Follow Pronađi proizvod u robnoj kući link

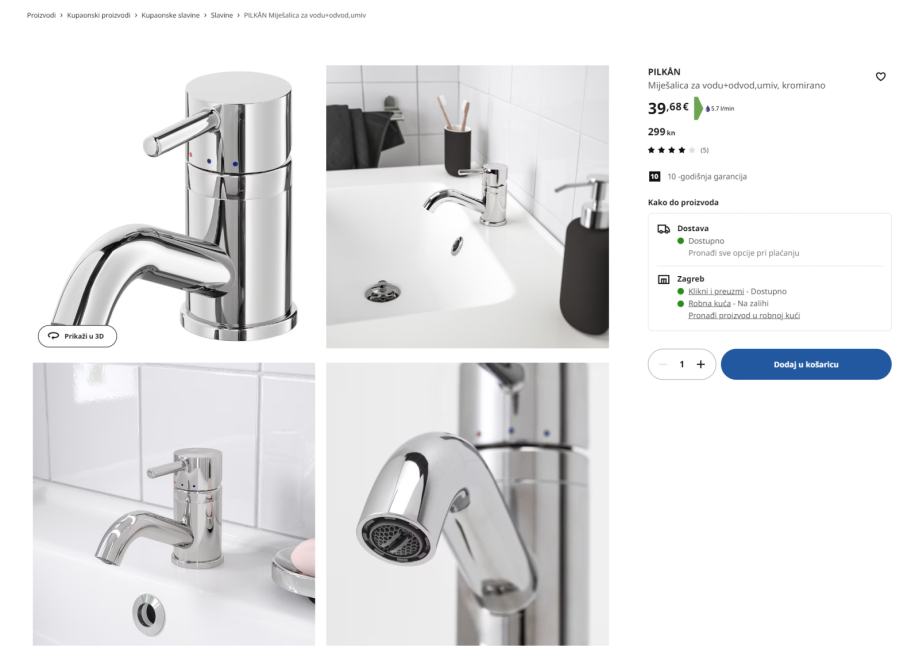click(x=744, y=315)
